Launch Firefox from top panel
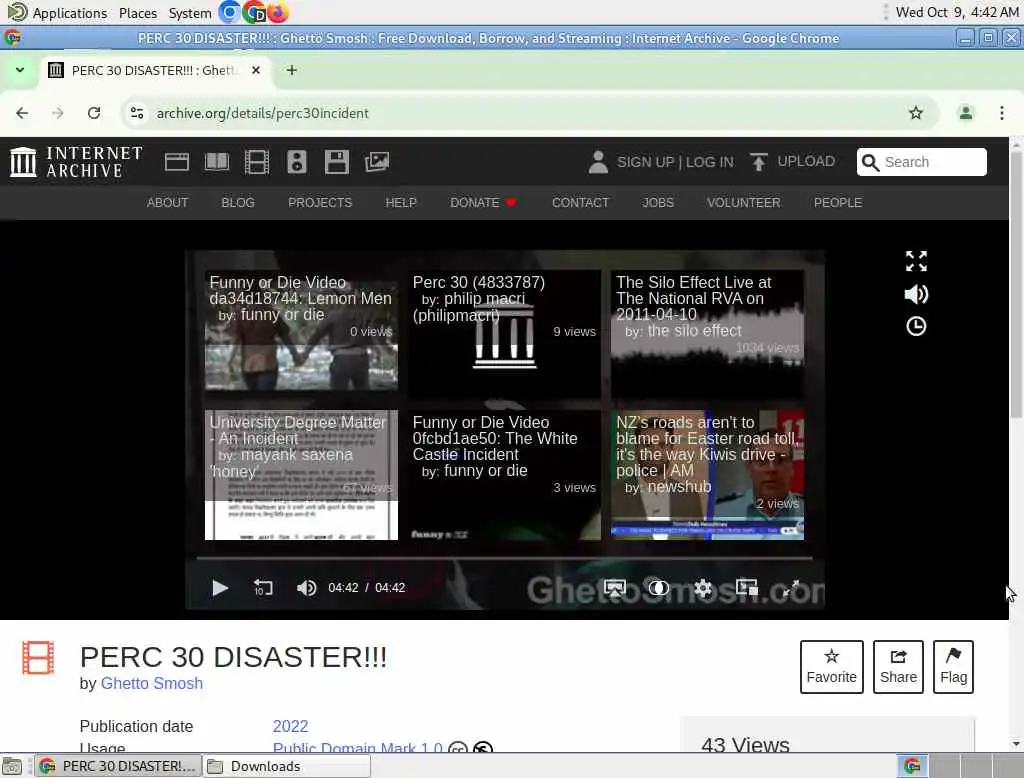1024x778 pixels. [278, 12]
